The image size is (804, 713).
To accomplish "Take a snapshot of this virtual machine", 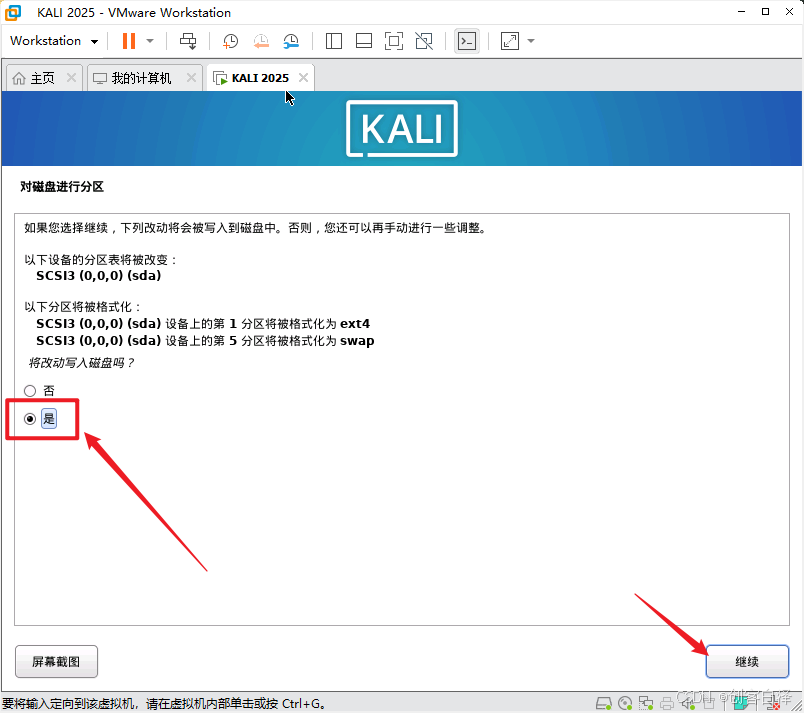I will click(231, 41).
